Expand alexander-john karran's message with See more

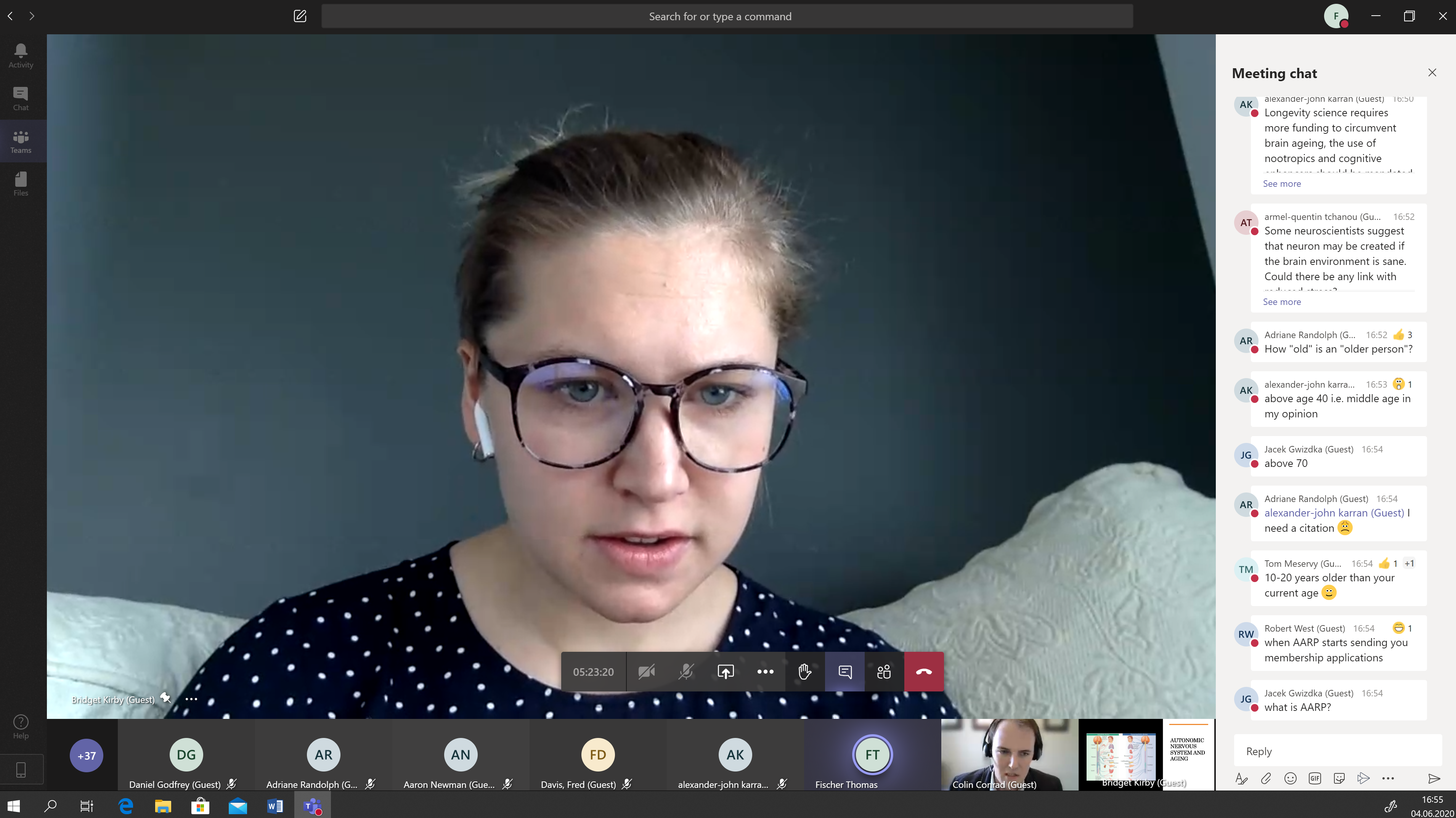coord(1282,184)
